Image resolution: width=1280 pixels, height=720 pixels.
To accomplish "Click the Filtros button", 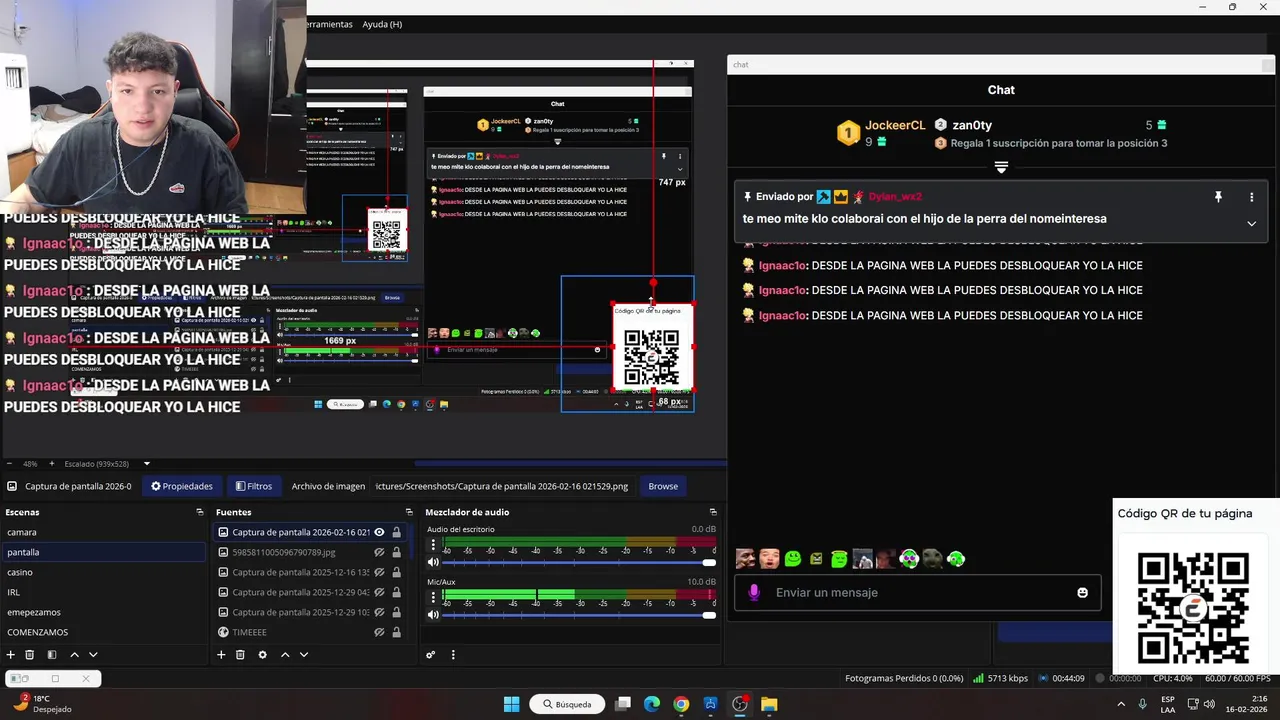I will [x=254, y=486].
